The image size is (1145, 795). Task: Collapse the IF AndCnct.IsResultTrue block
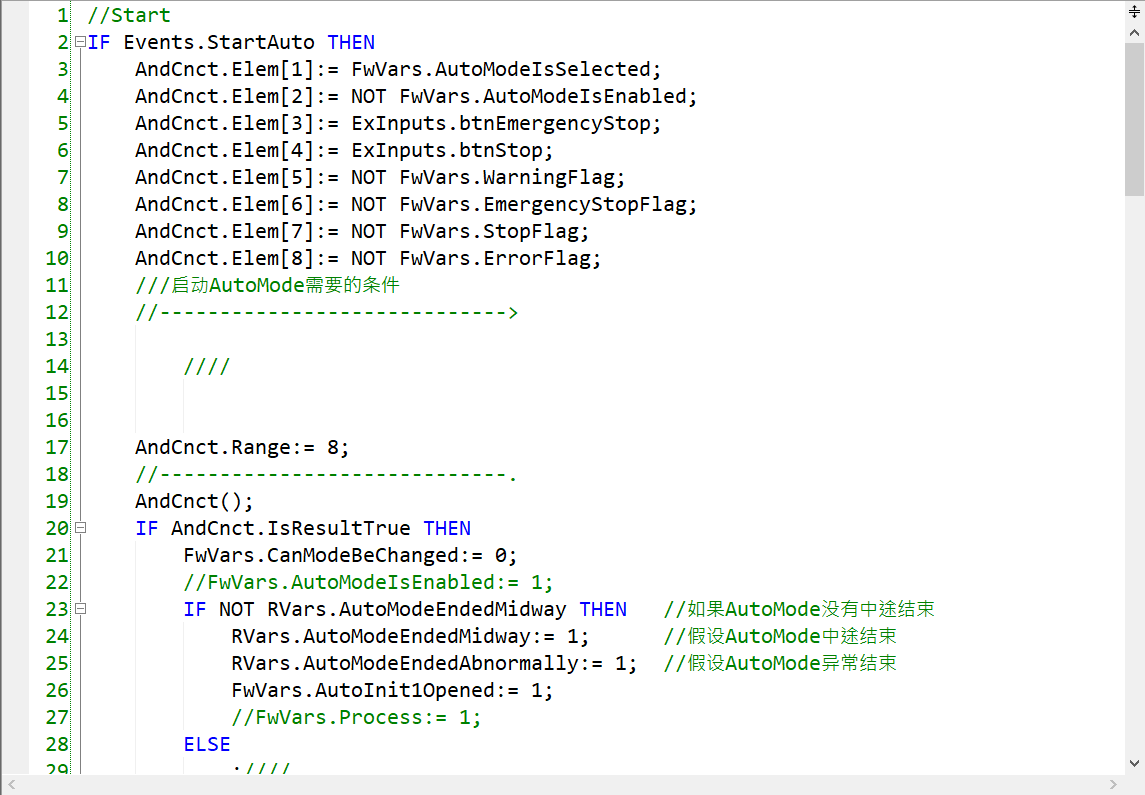click(80, 528)
